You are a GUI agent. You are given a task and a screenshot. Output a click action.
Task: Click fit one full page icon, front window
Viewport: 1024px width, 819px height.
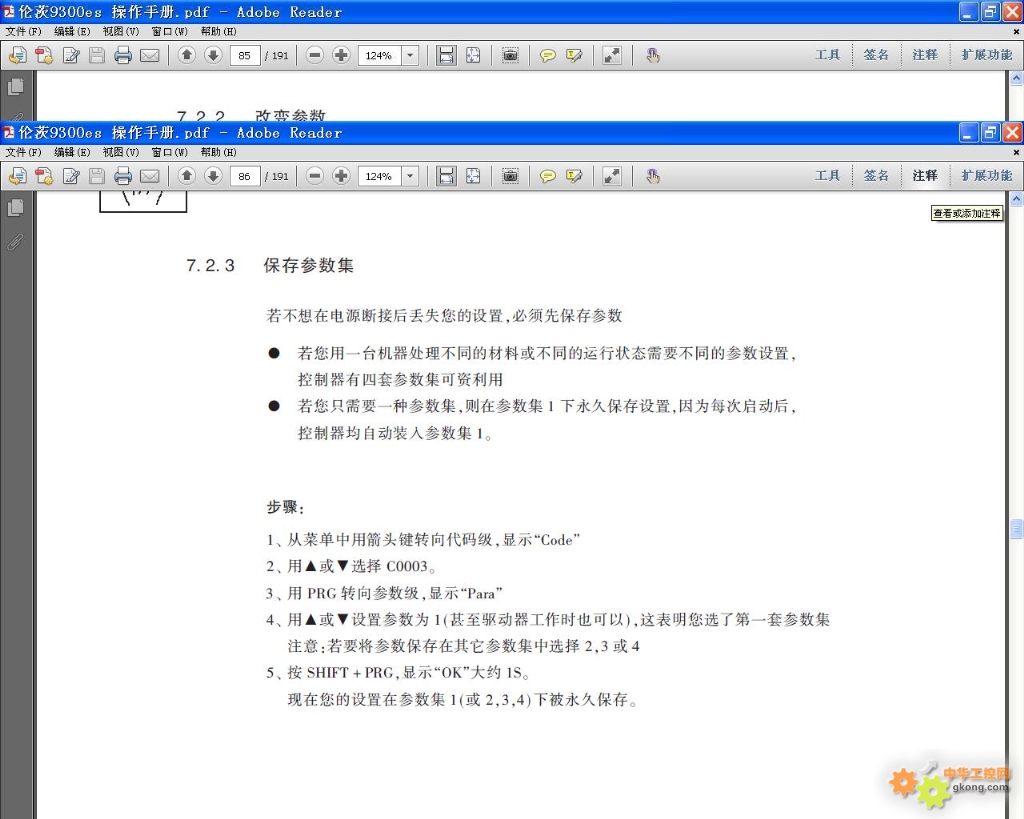tap(473, 176)
